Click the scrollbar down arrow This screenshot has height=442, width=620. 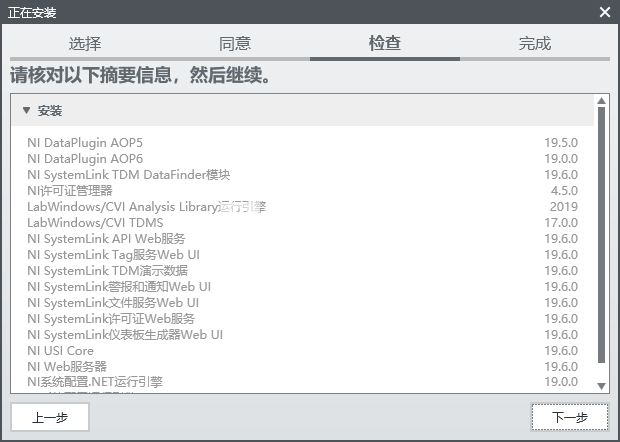(x=601, y=386)
